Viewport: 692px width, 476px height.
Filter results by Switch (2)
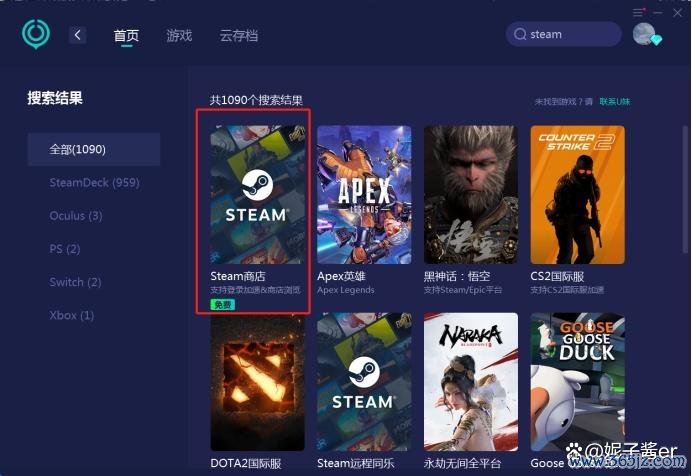[75, 282]
